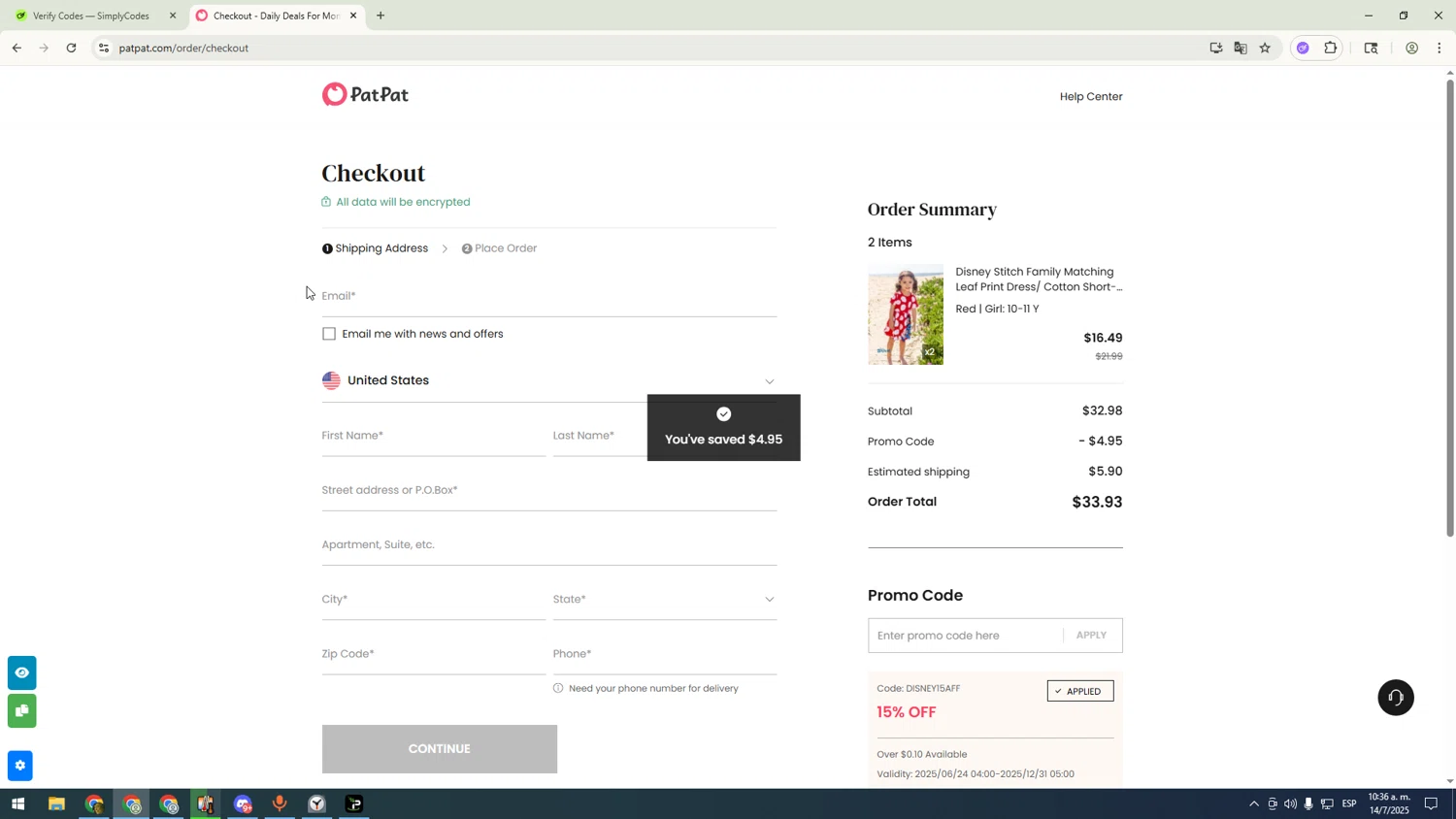
Task: Bookmark this page with star icon
Action: (x=1265, y=48)
